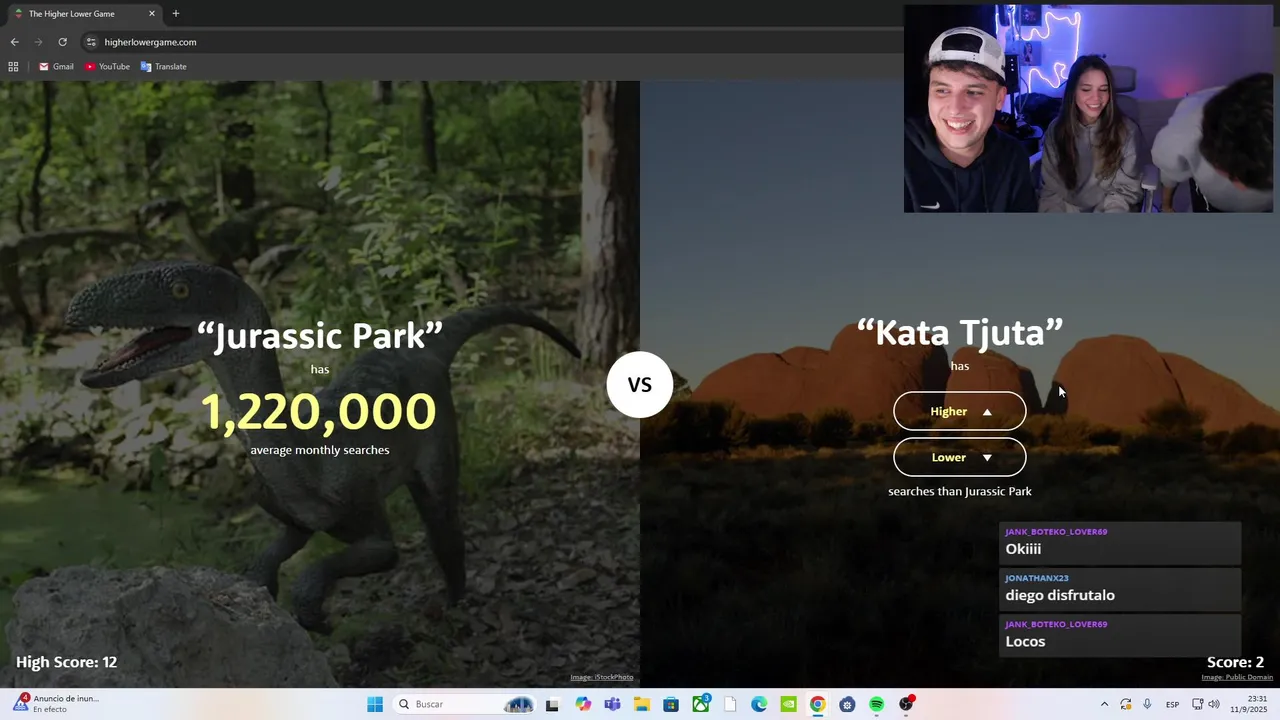Click the webcam overlay video
1280x720 pixels.
pos(1088,108)
